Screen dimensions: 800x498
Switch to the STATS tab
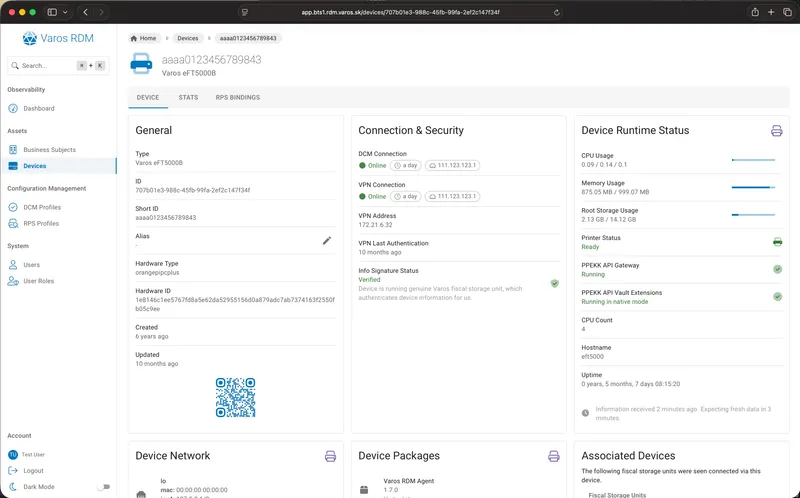tap(188, 97)
